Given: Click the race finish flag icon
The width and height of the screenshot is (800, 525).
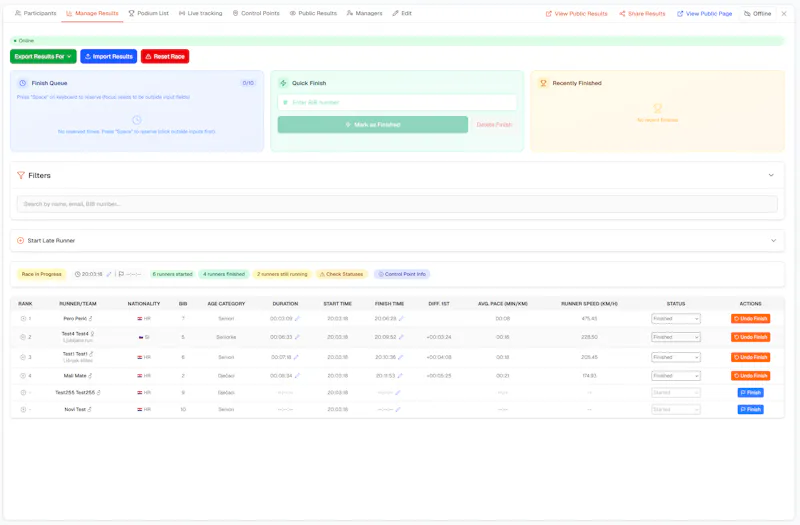Looking at the screenshot, I should [x=121, y=274].
